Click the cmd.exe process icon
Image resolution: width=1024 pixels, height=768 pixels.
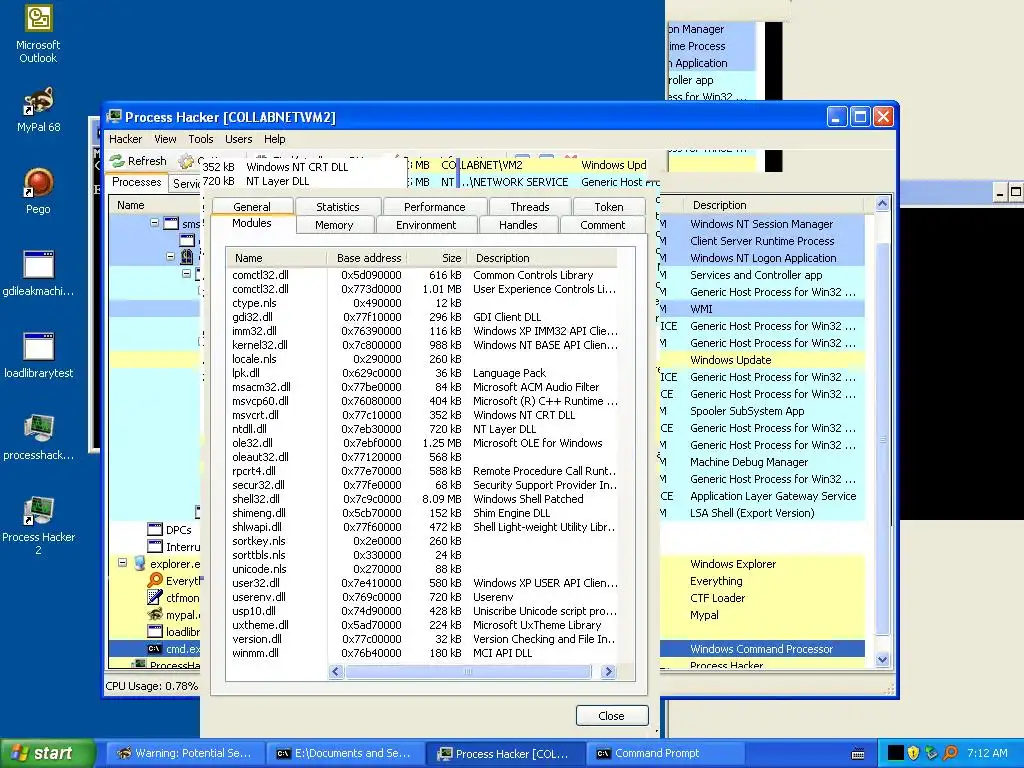click(x=155, y=648)
